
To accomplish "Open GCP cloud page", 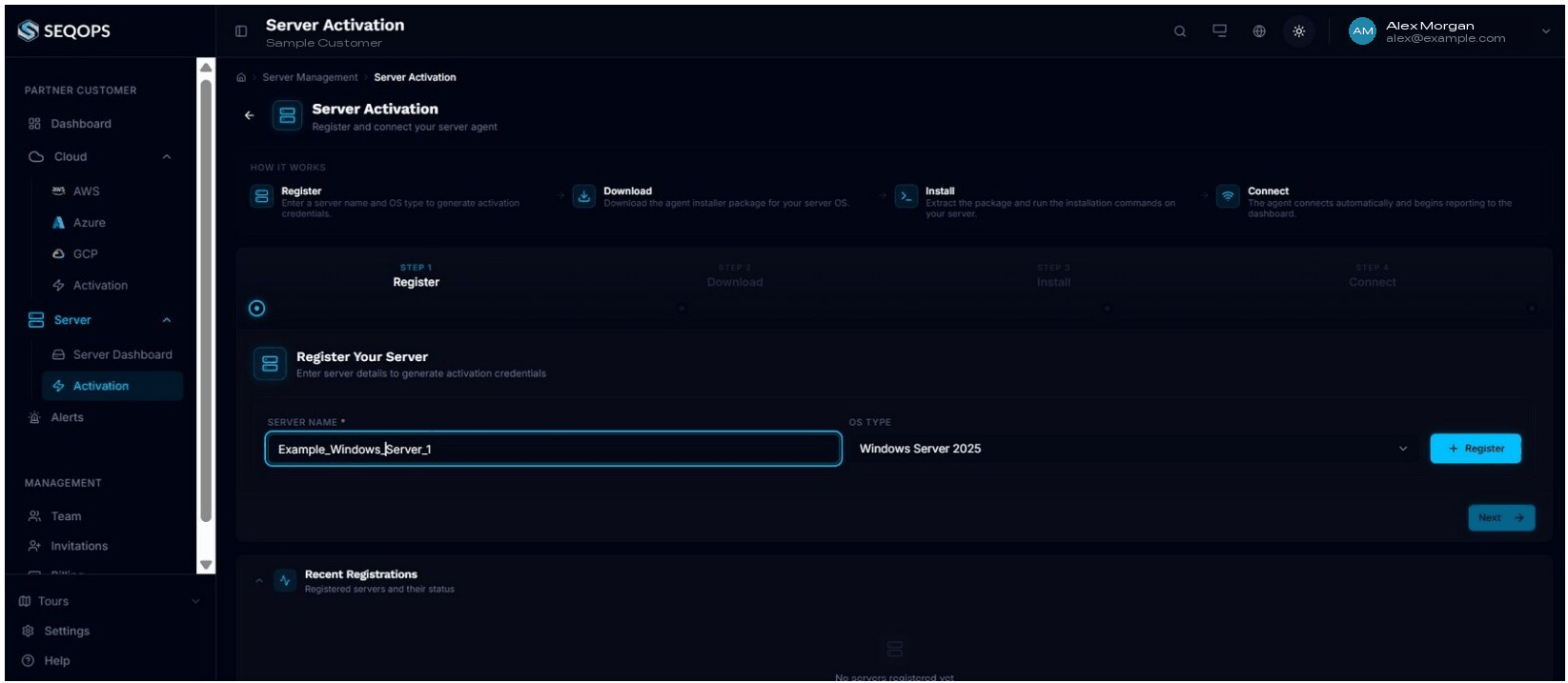I will (x=86, y=254).
